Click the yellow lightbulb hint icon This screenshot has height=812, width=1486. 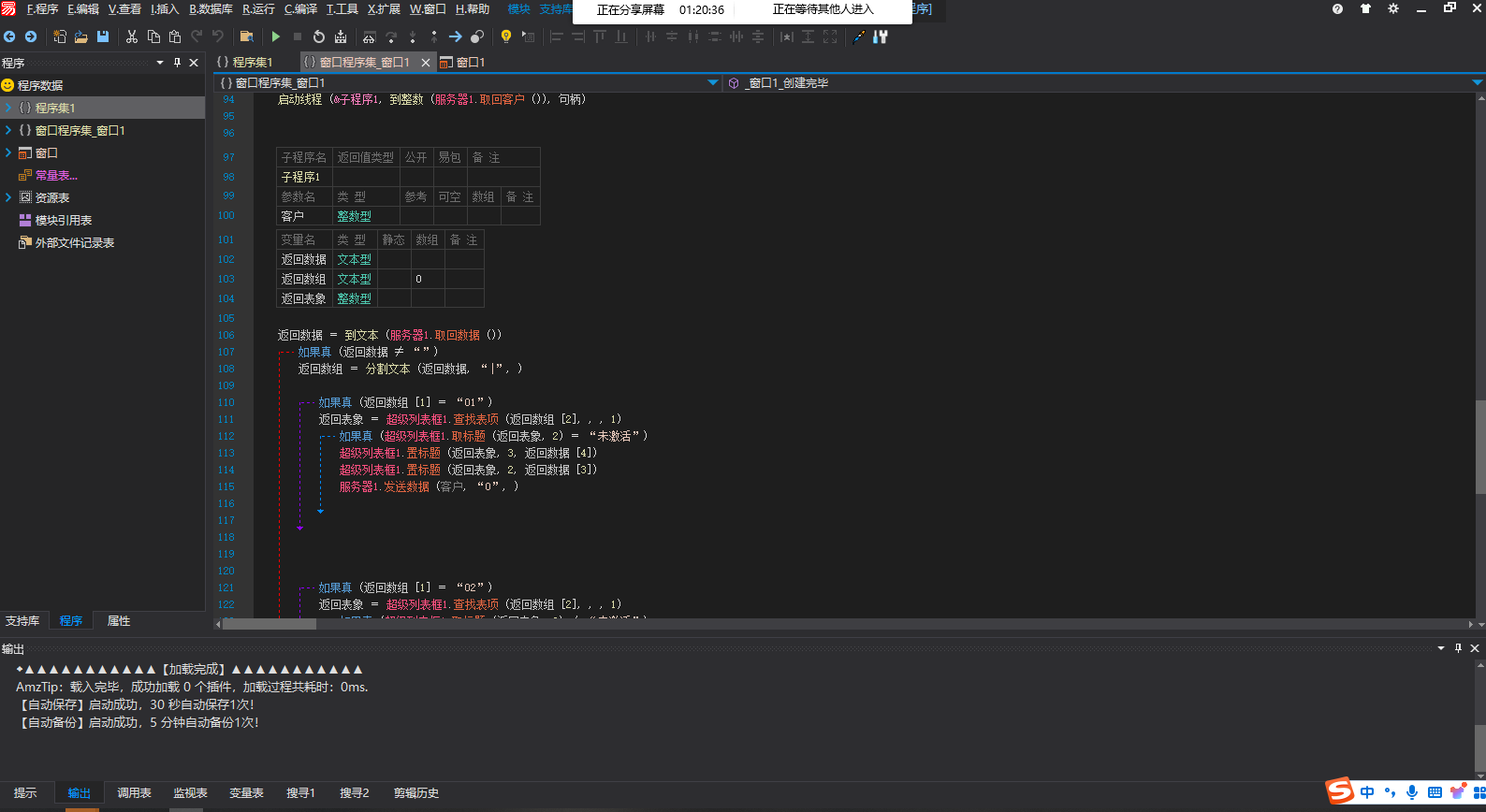(506, 36)
